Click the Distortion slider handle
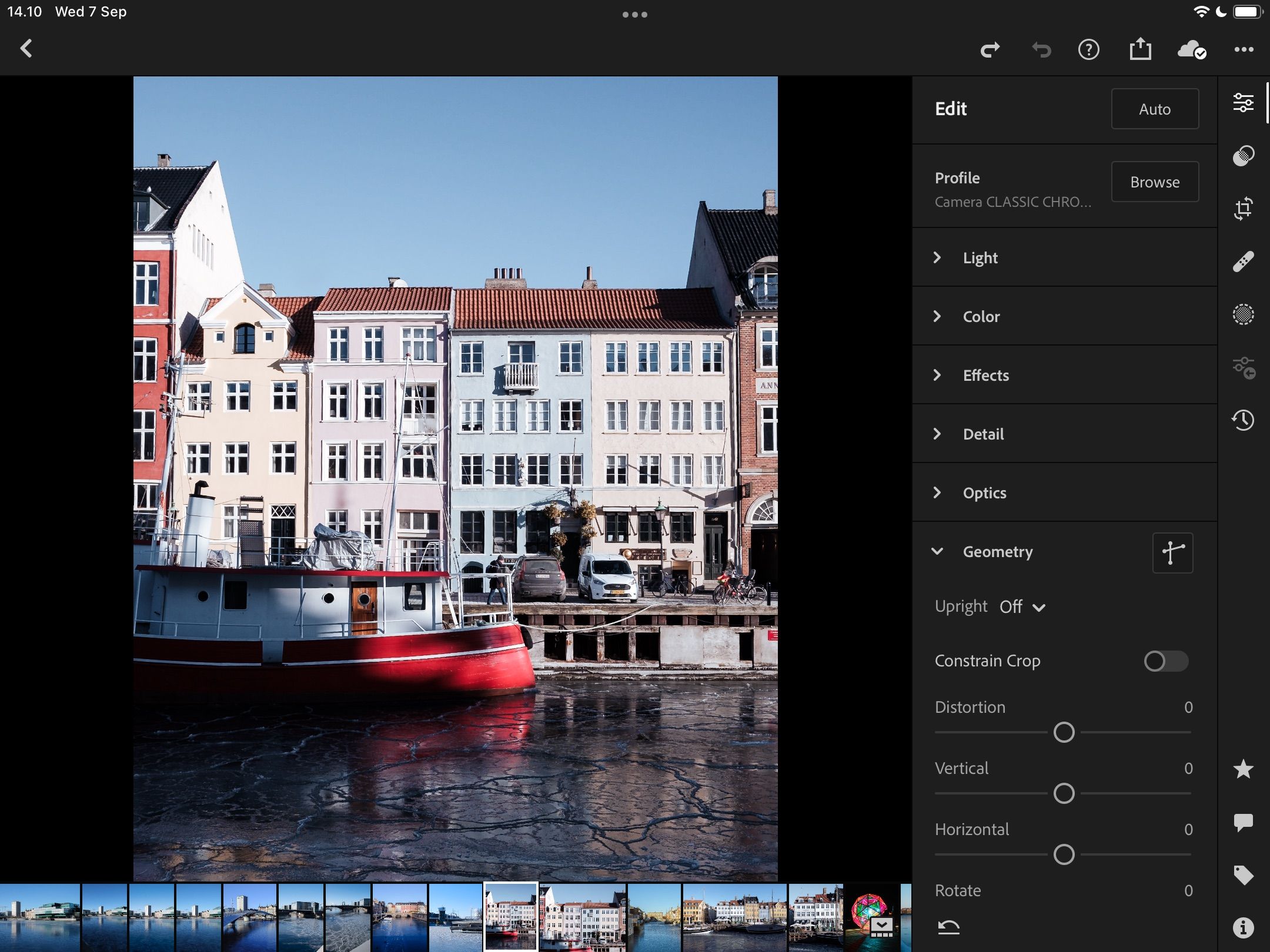Viewport: 1270px width, 952px height. pos(1064,732)
